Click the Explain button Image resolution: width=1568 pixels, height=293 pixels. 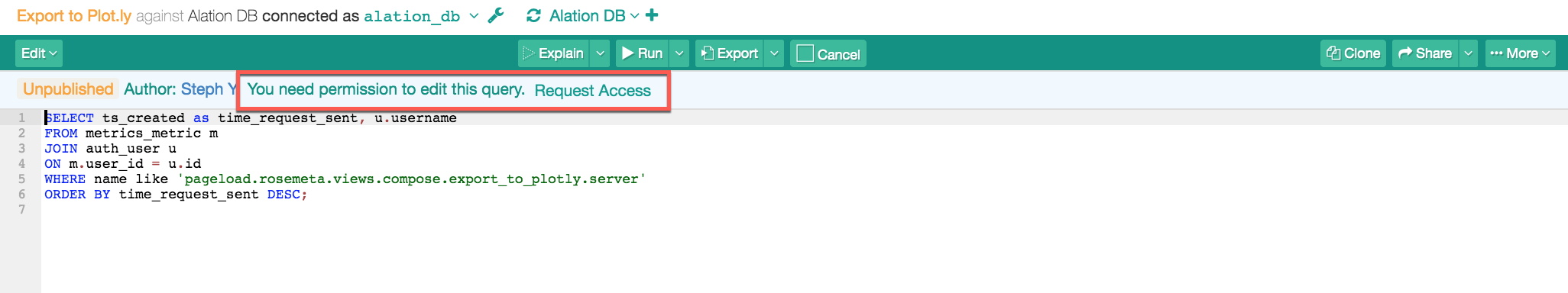point(554,53)
